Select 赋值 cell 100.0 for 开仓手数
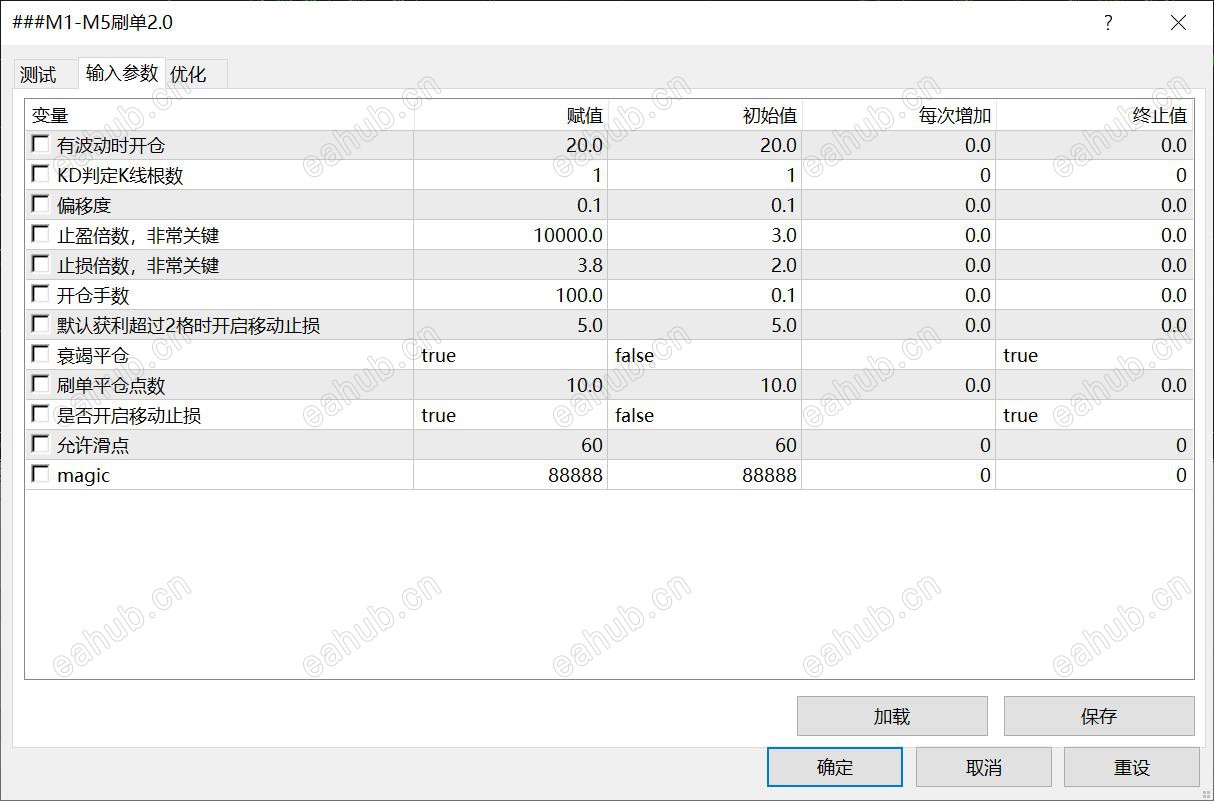Image resolution: width=1214 pixels, height=801 pixels. point(511,295)
